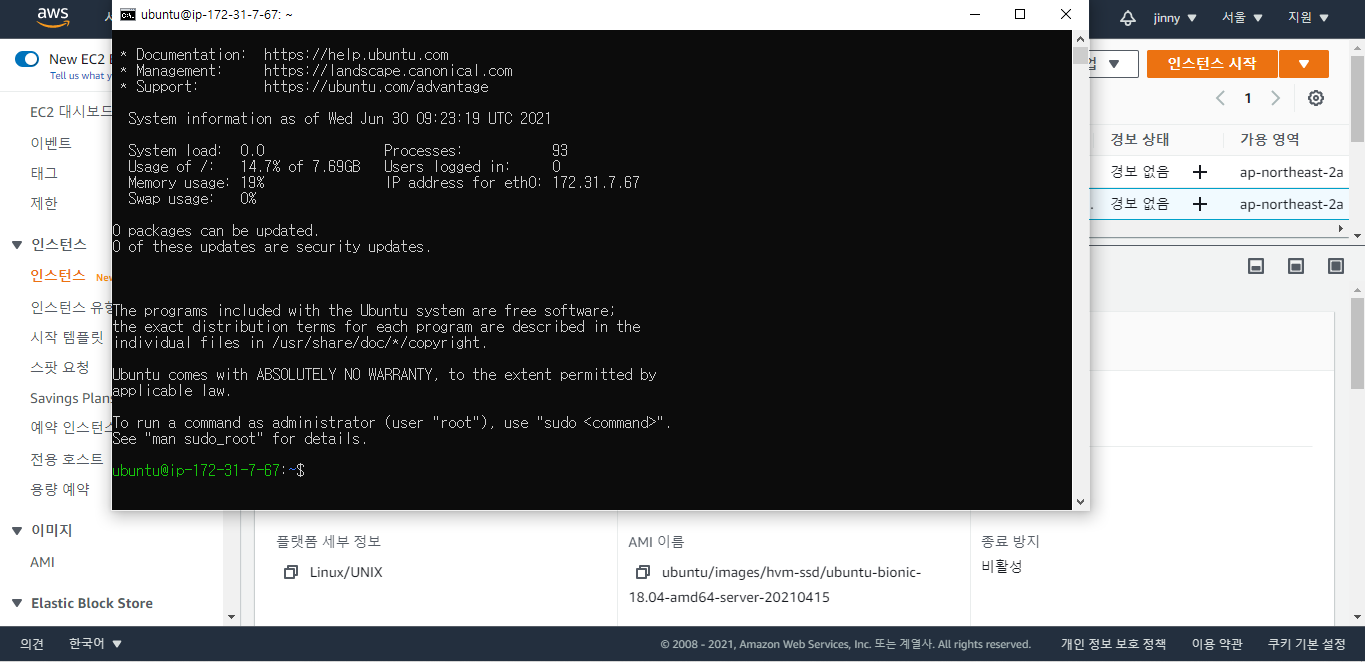Open the jinny account dropdown

click(1174, 18)
